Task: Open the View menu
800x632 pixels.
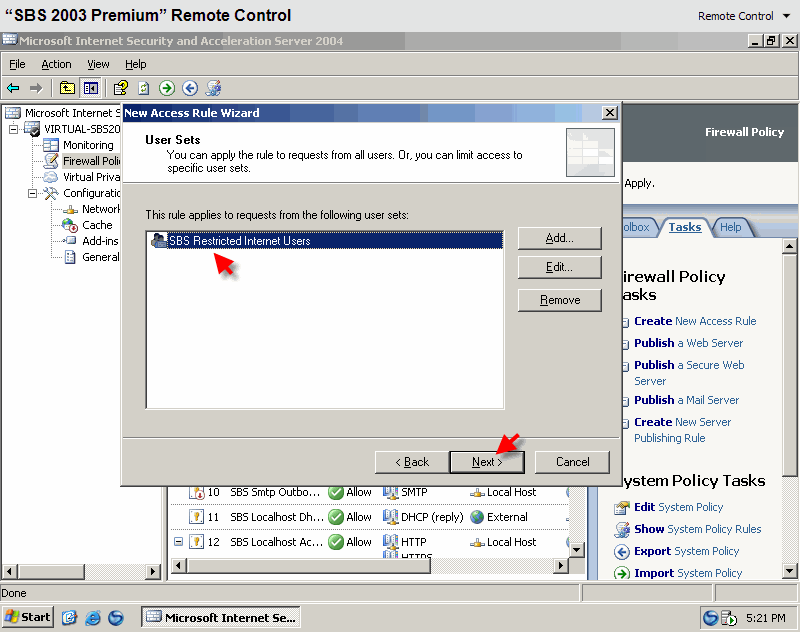Action: 98,64
